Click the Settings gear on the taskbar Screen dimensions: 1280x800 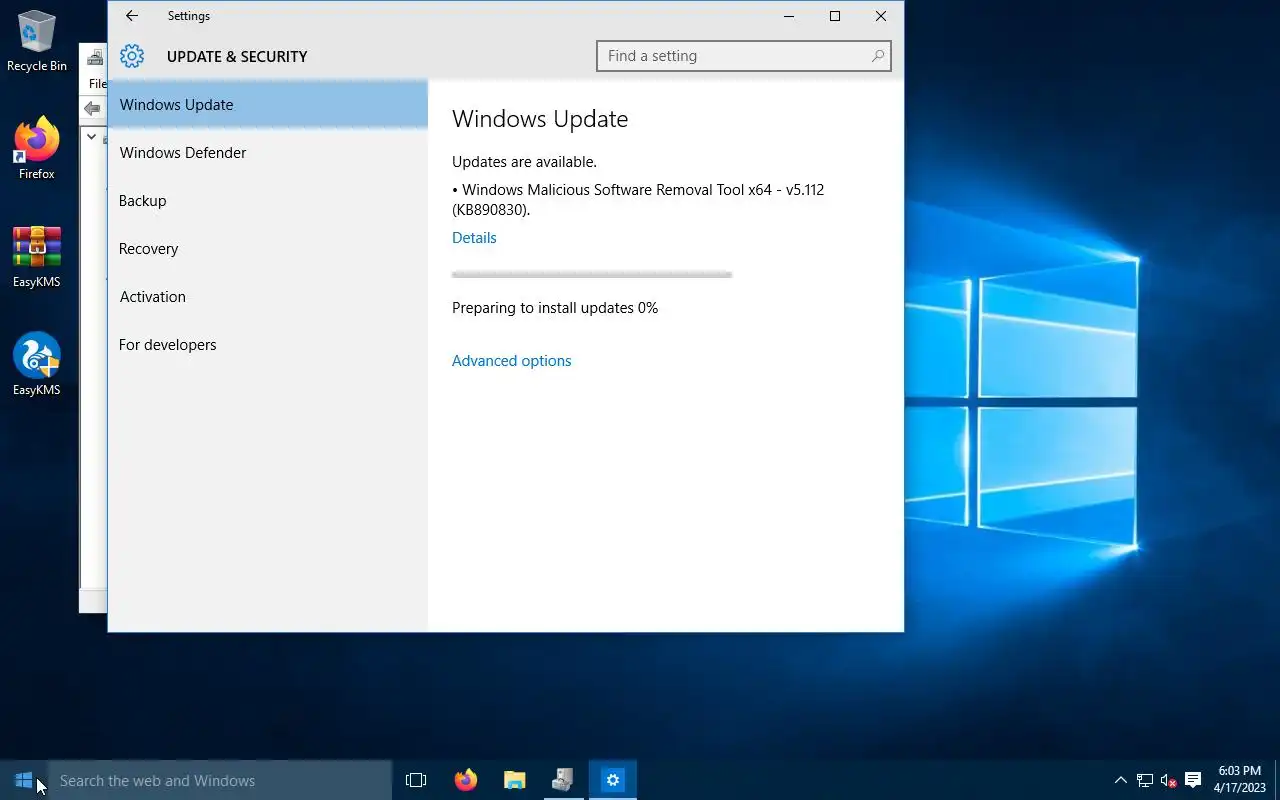(x=612, y=780)
